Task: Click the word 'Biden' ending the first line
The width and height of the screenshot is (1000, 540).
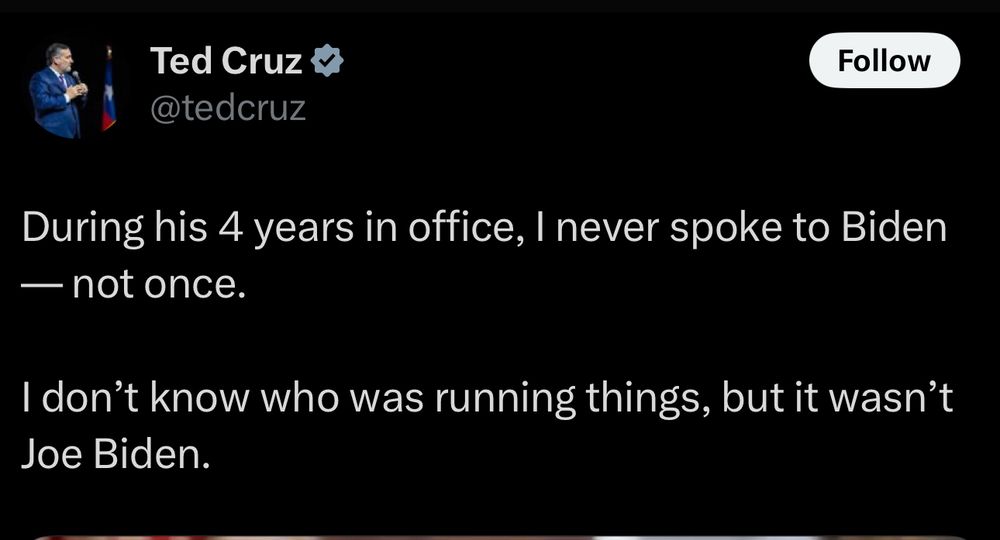Action: [x=893, y=227]
